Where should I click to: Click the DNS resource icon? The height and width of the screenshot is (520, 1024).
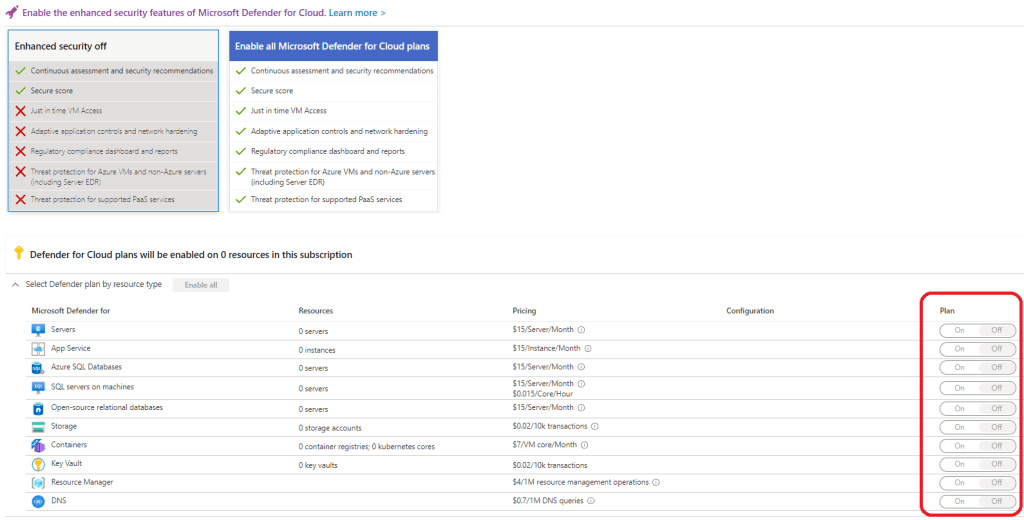click(38, 501)
